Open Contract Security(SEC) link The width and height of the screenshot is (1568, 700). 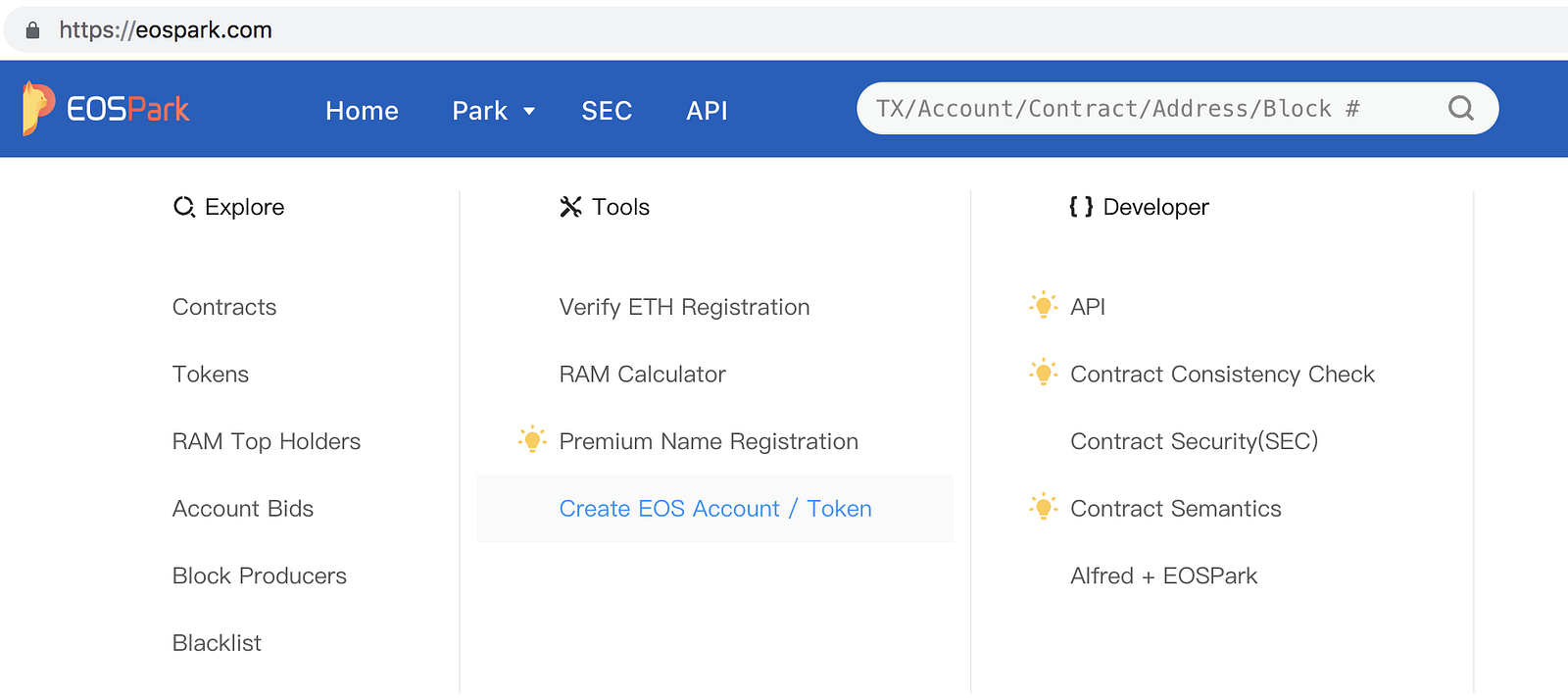(x=1194, y=441)
